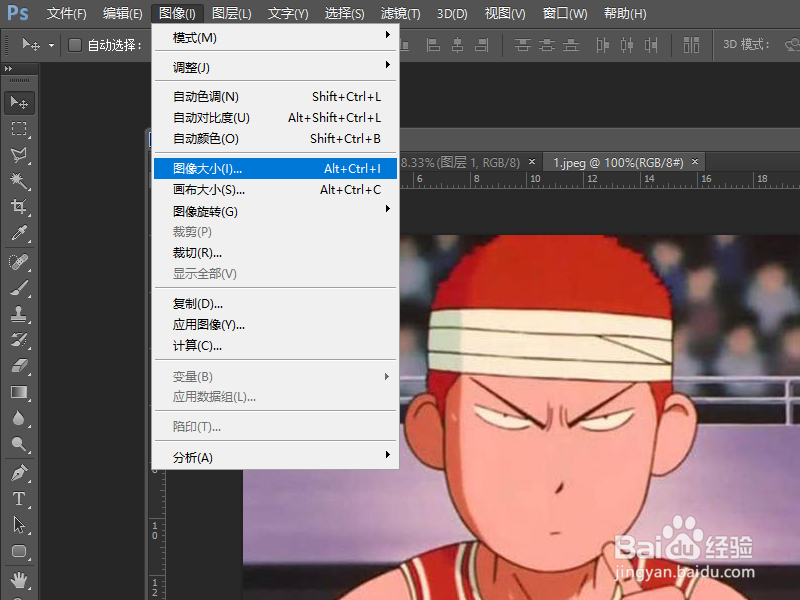Open the 帮助(H) menu
The height and width of the screenshot is (600, 800).
click(625, 13)
